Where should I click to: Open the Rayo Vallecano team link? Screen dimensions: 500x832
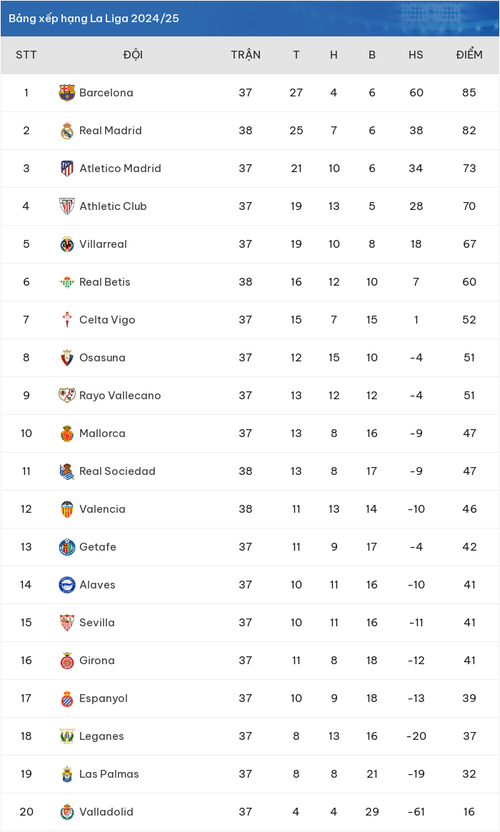tap(120, 396)
